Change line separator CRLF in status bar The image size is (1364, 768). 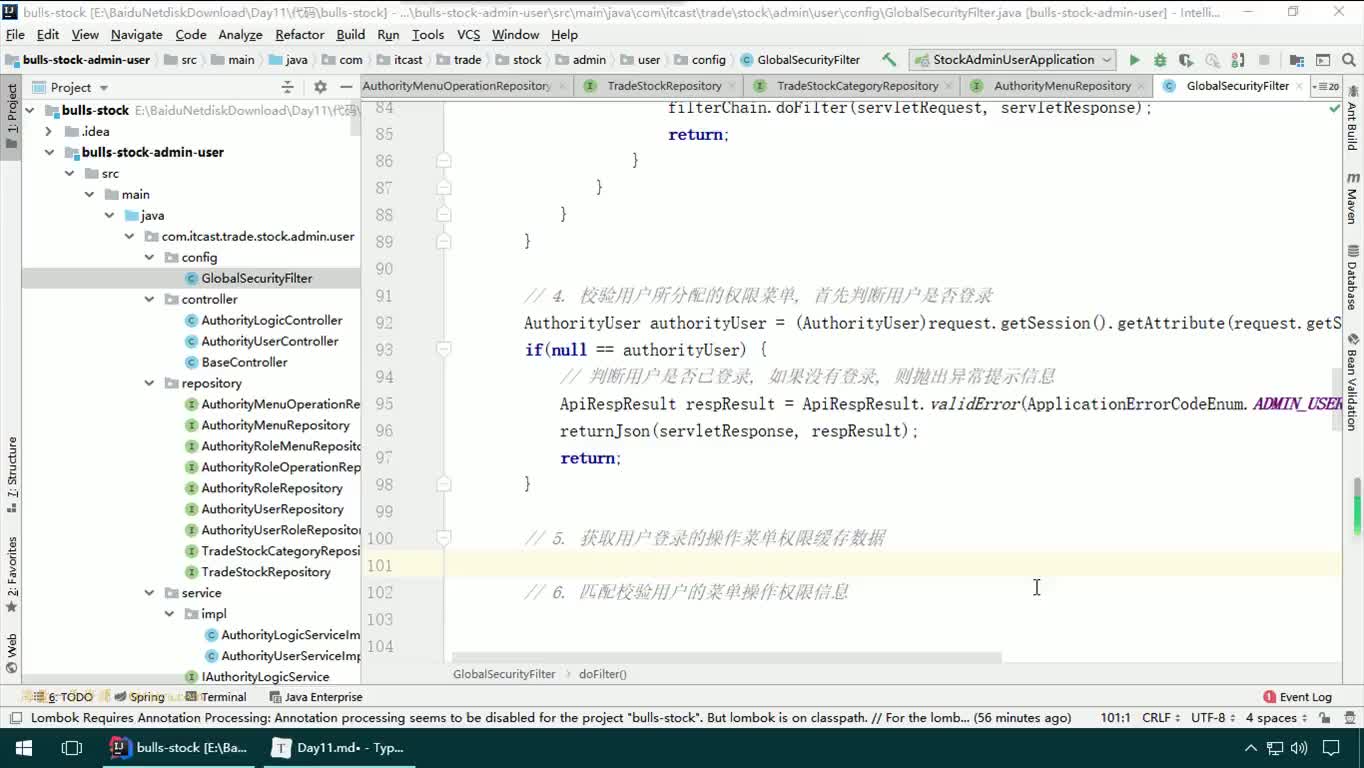point(1161,718)
